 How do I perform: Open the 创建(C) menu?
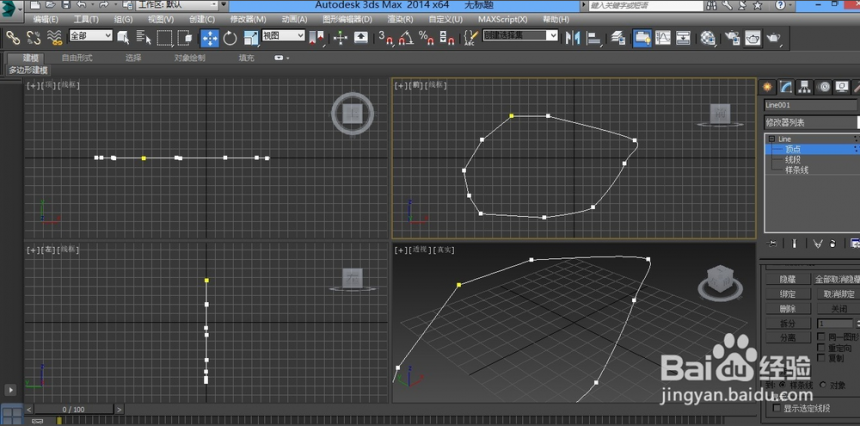point(202,19)
